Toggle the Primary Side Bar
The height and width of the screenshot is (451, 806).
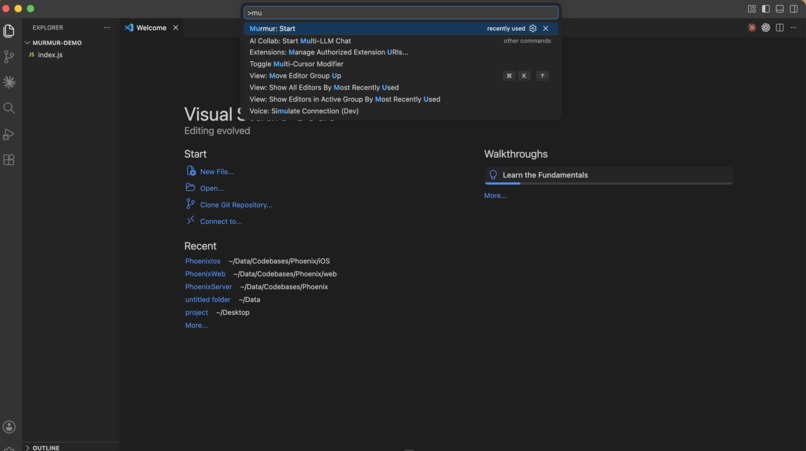coord(766,9)
